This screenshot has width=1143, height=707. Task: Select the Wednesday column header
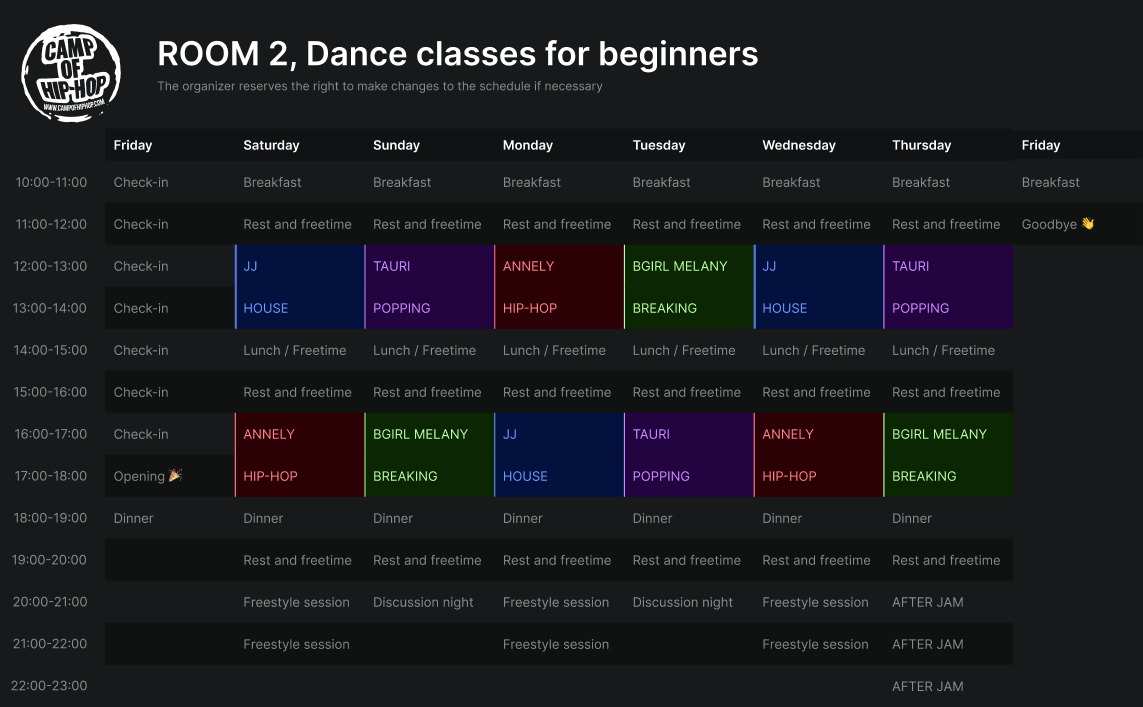coord(798,145)
